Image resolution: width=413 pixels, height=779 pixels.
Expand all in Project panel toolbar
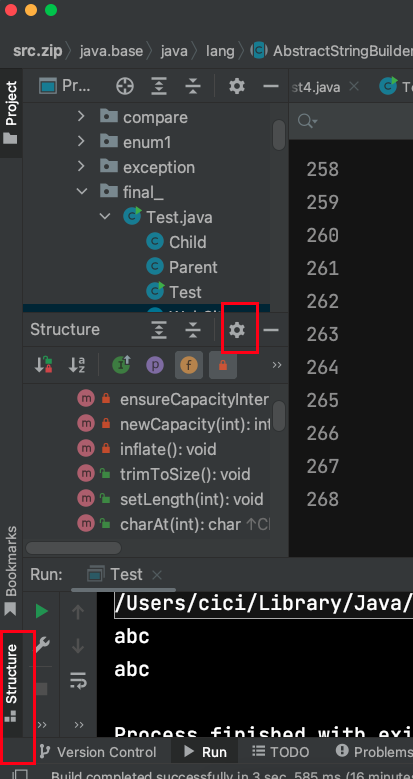pyautogui.click(x=159, y=86)
